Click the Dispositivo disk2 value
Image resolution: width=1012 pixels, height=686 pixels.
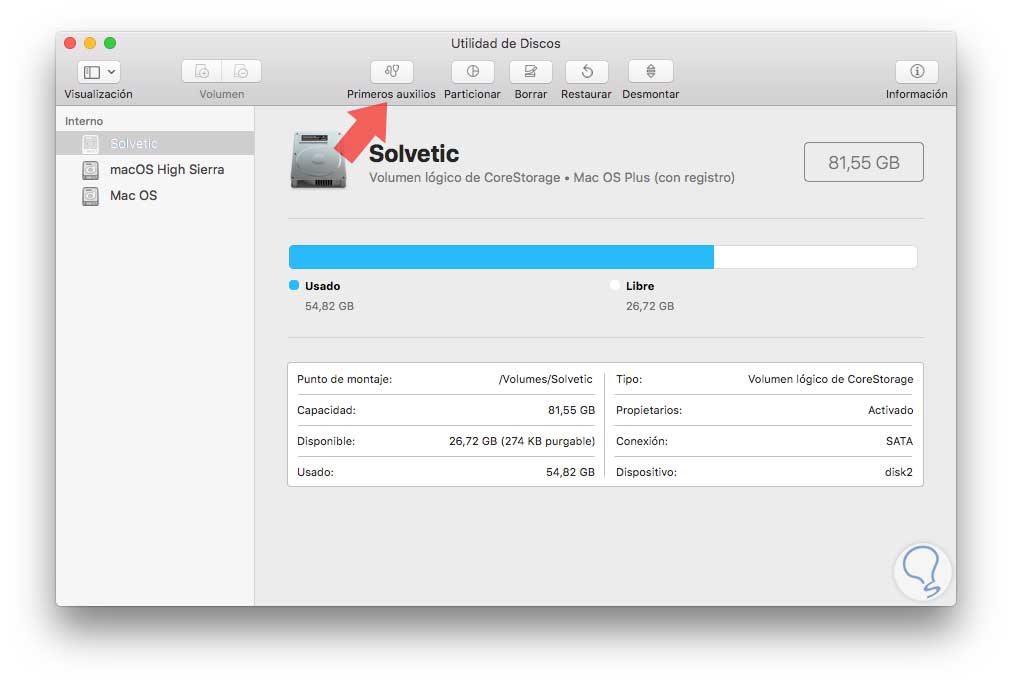point(898,472)
